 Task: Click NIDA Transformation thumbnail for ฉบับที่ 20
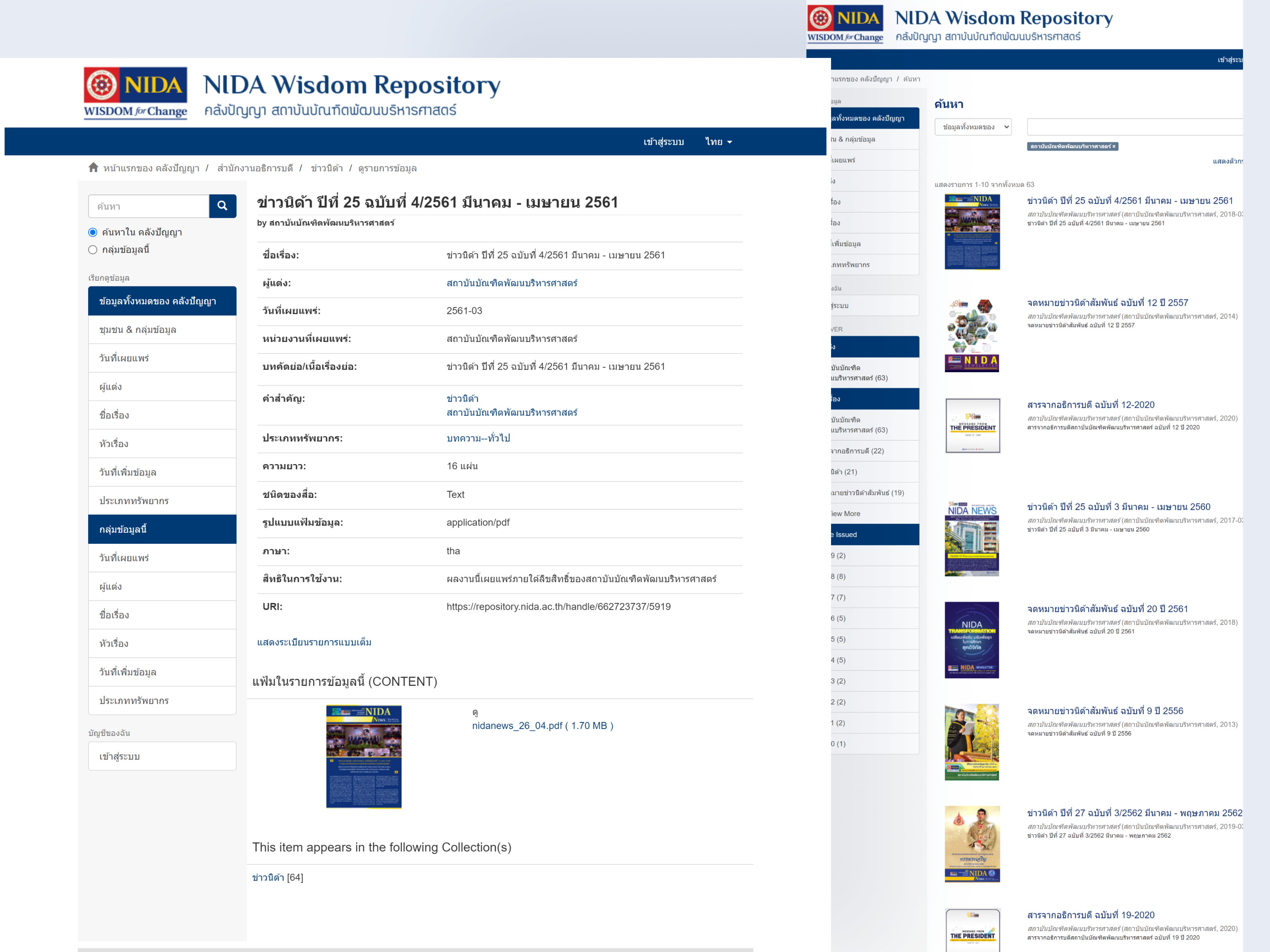point(972,640)
